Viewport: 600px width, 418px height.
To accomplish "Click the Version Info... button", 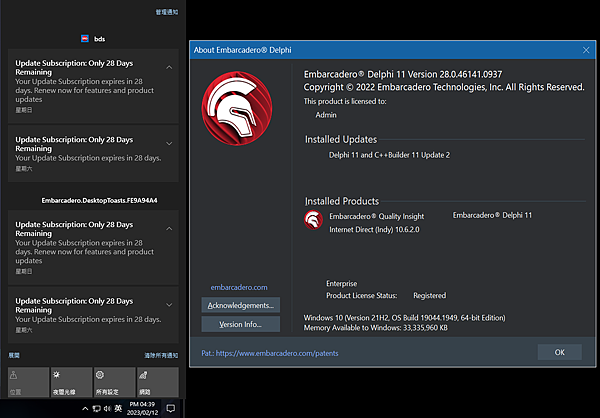I will point(241,324).
